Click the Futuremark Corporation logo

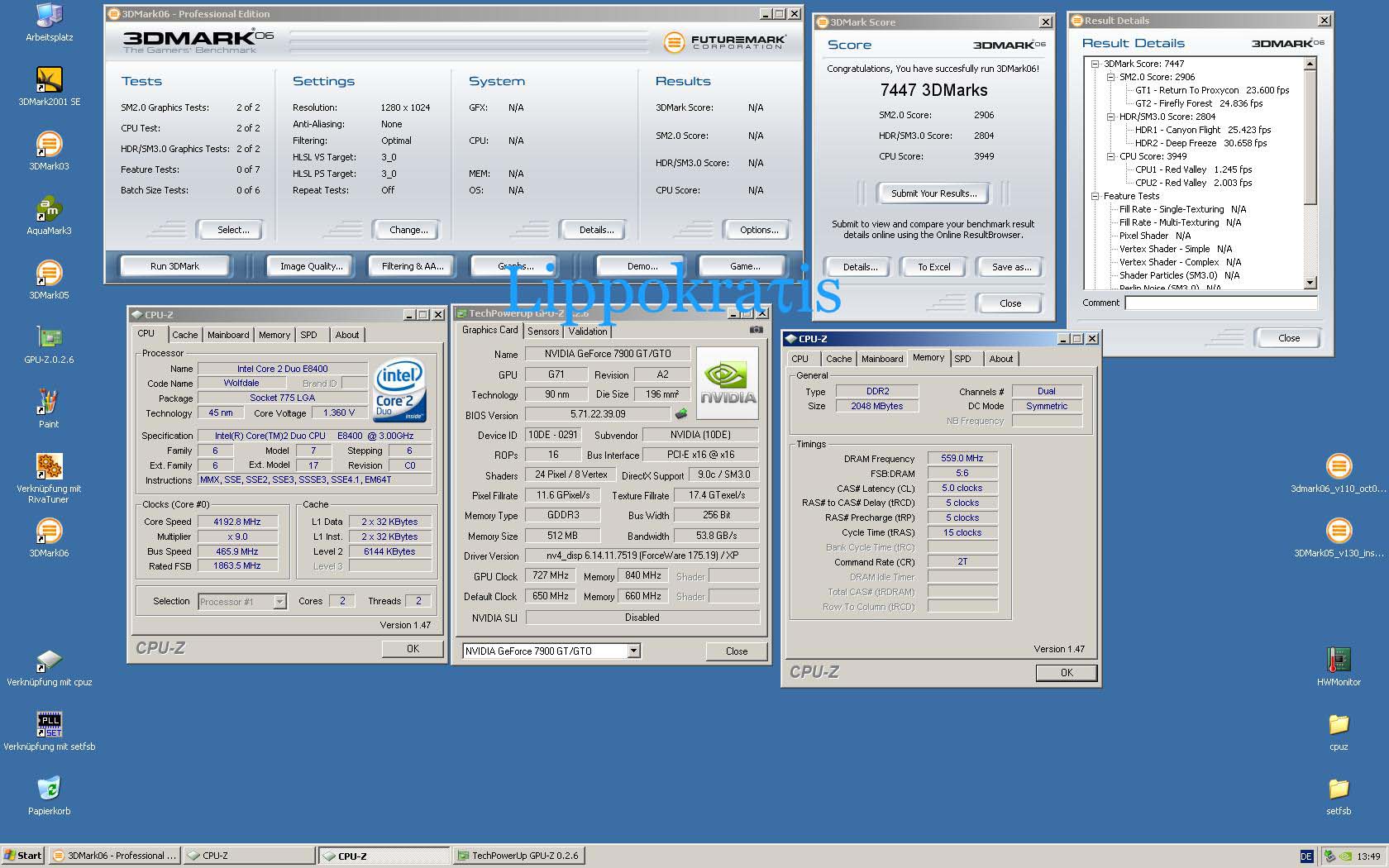coord(725,41)
